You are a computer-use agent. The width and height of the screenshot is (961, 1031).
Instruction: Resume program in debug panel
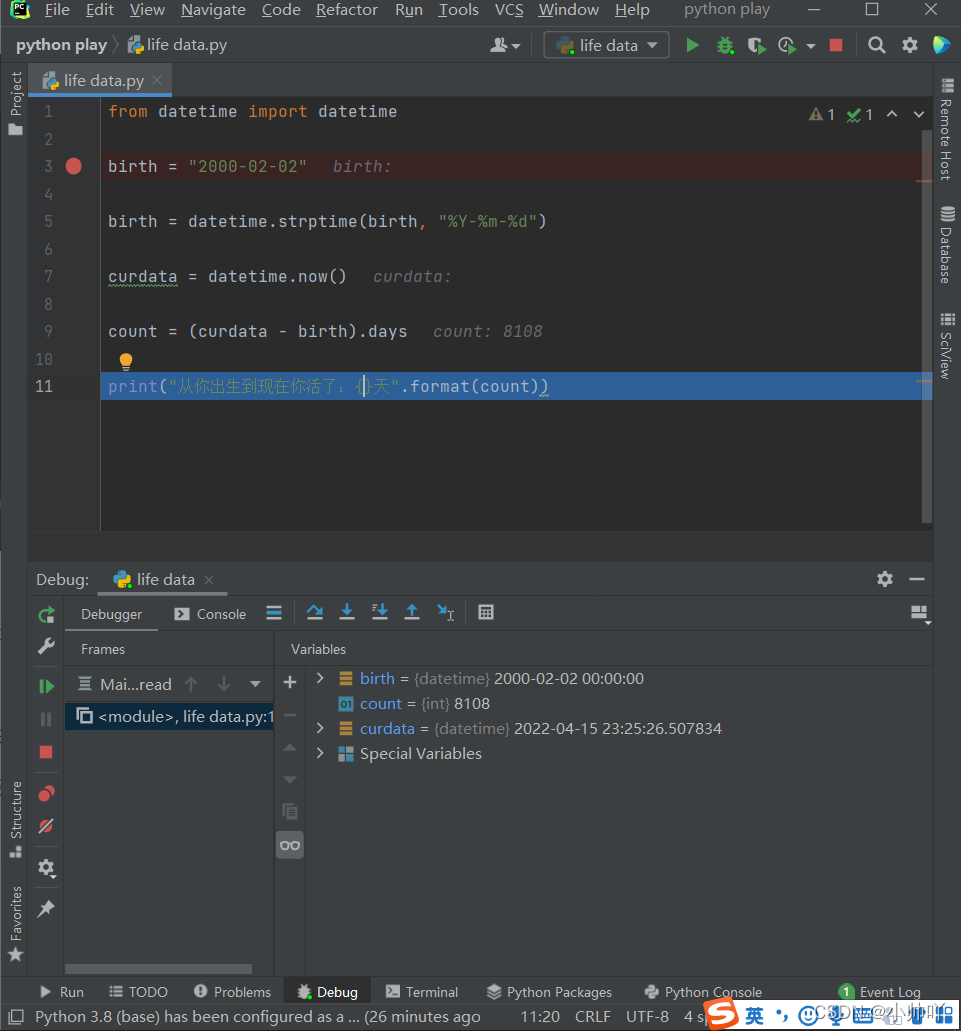point(46,686)
